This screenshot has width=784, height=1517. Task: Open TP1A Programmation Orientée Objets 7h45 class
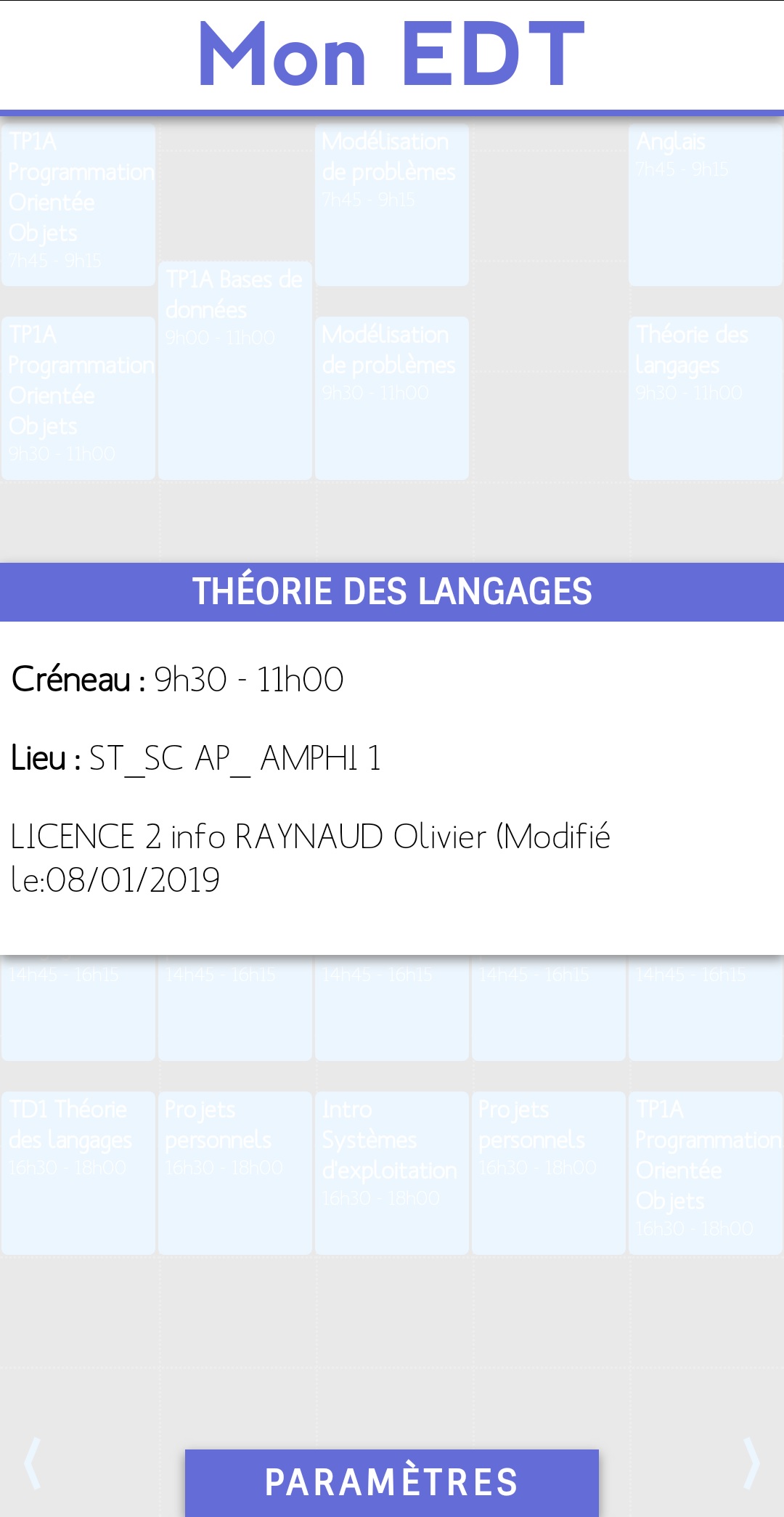78,205
